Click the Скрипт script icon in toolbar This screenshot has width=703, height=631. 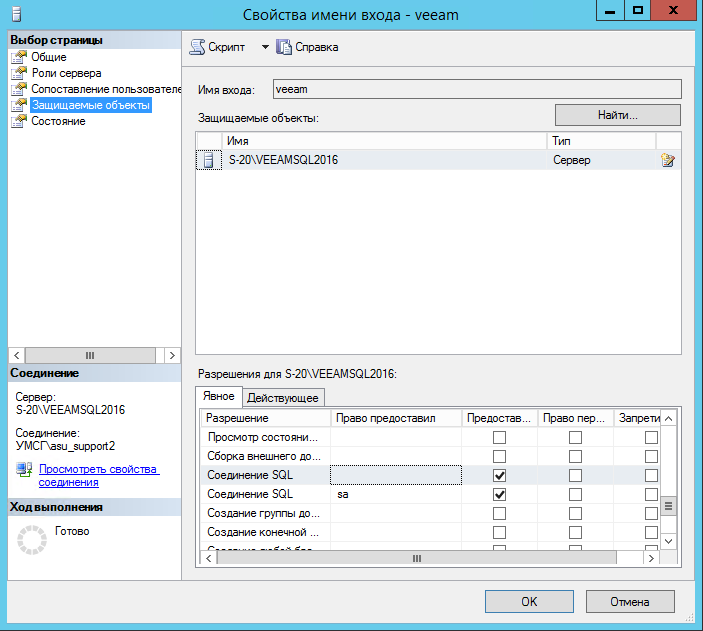(x=198, y=47)
